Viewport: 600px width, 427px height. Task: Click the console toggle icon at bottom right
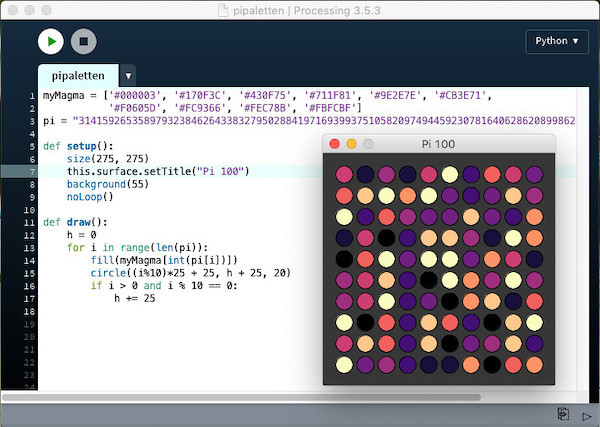563,414
